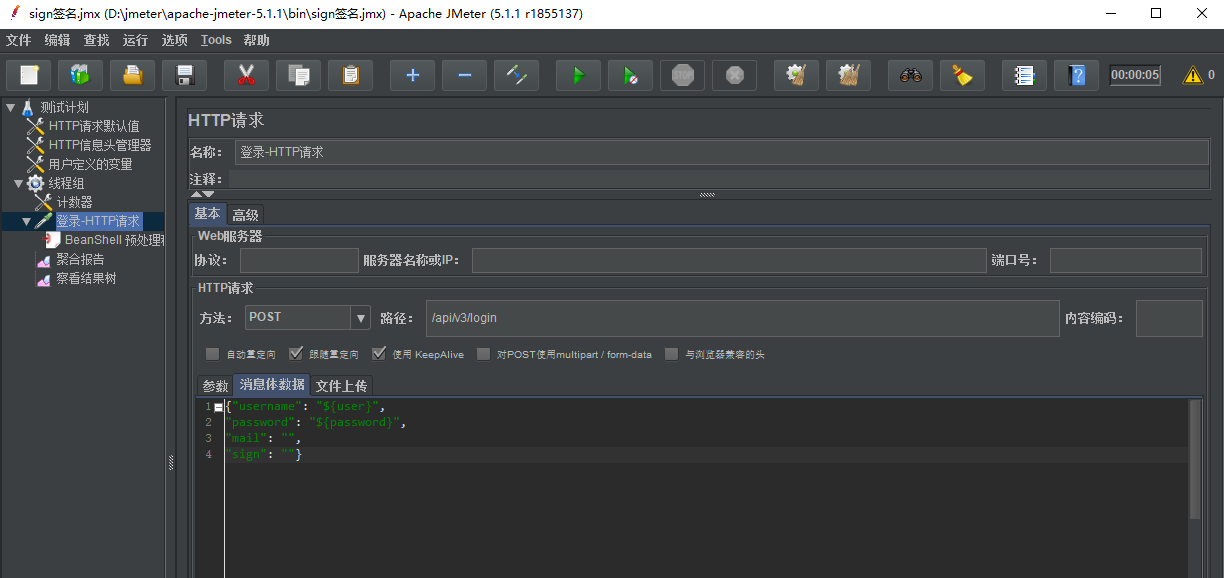The image size is (1224, 578).
Task: Click the Open file folder icon
Action: pyautogui.click(x=133, y=75)
